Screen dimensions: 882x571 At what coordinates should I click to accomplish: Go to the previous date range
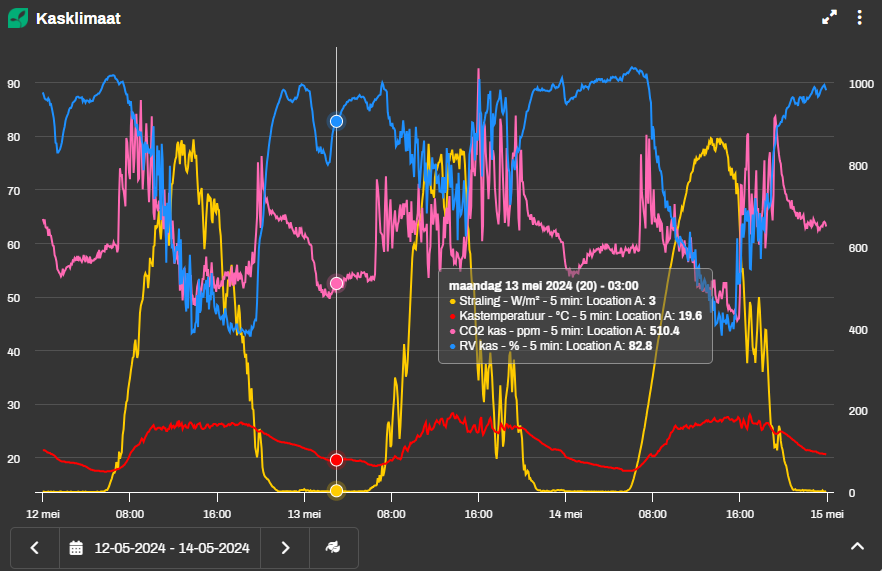(35, 548)
